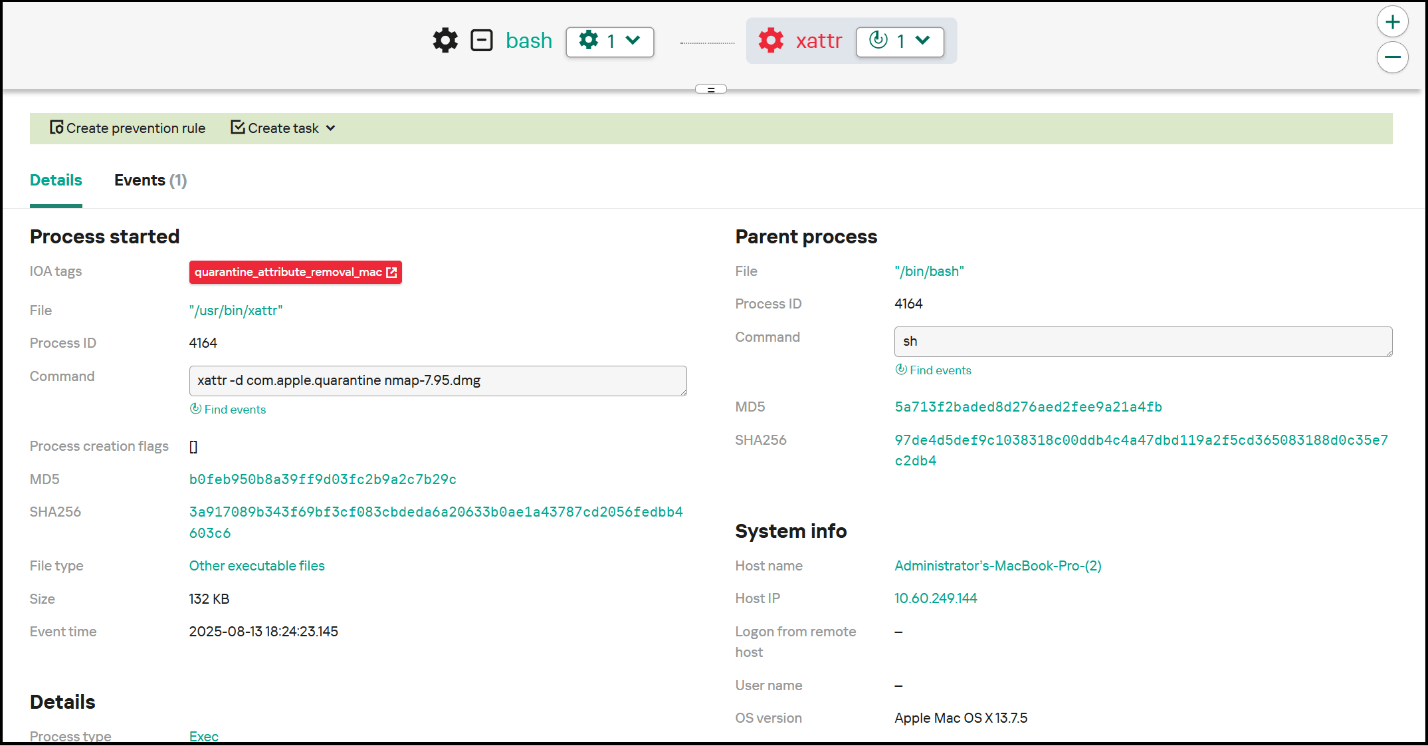Screen dimensions: 1428x746
Task: Click the black gear icon beside bash
Action: [444, 40]
